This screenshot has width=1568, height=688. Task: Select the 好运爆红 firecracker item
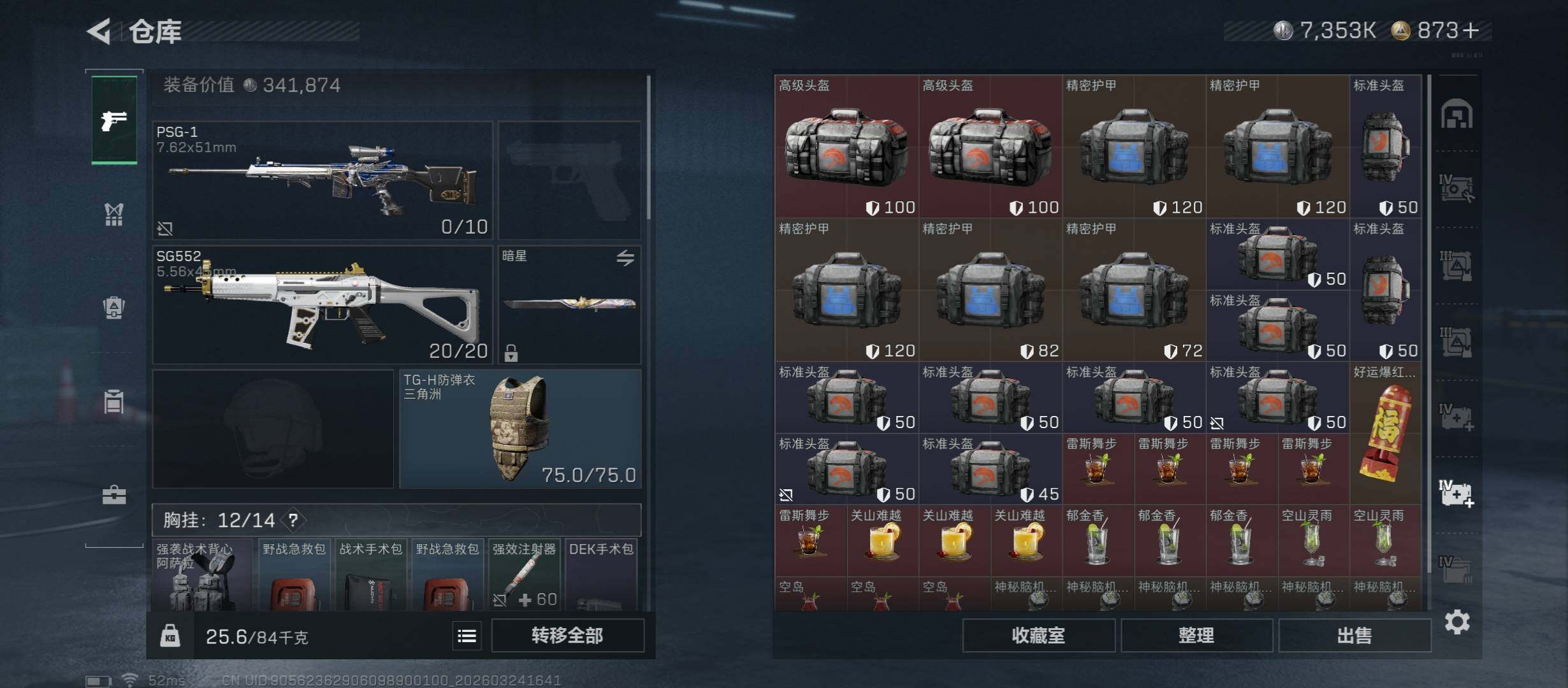pos(1386,433)
